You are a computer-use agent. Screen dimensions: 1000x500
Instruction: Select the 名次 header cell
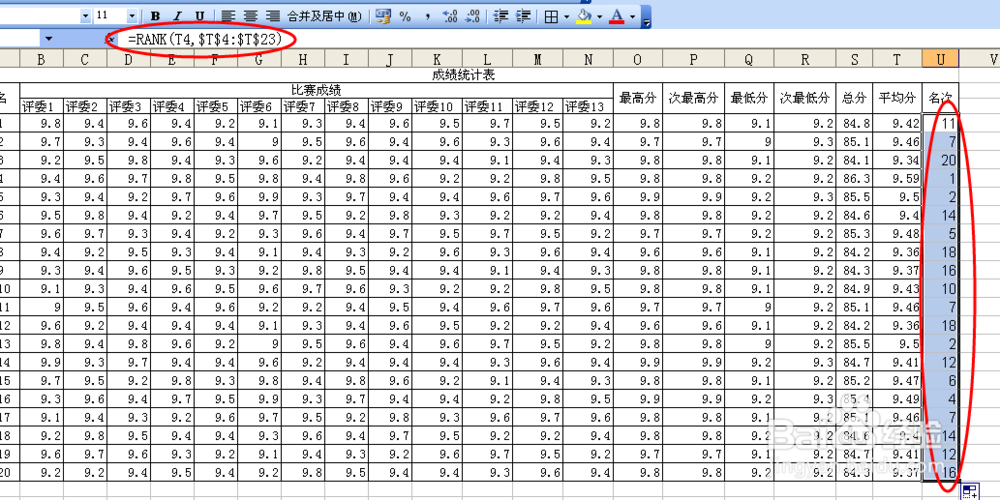[940, 98]
